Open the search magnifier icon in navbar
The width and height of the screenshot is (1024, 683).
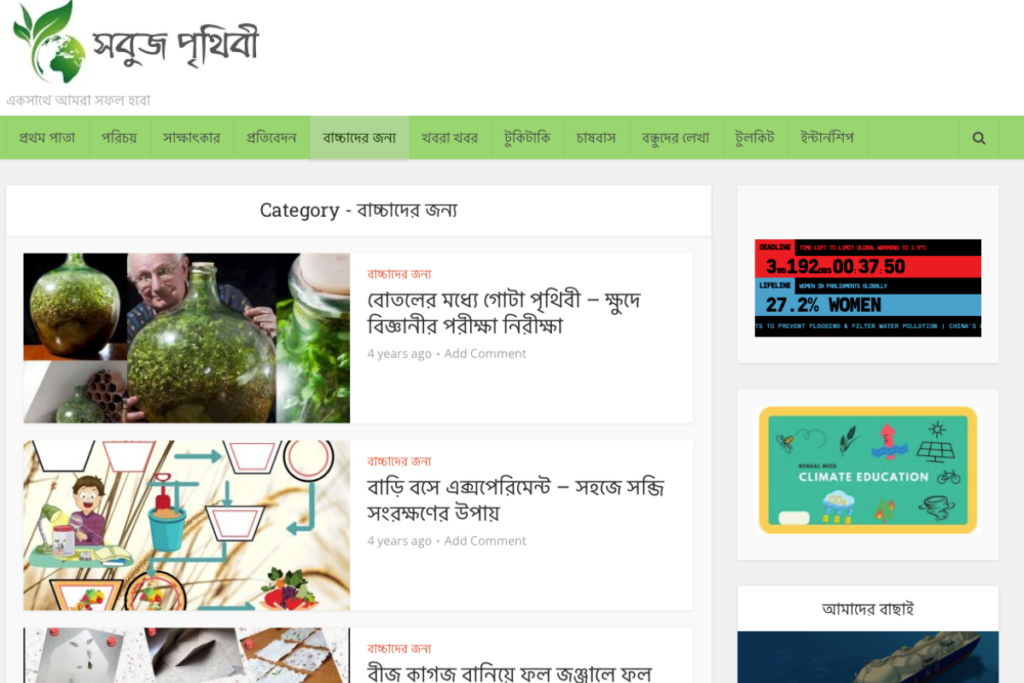click(x=978, y=138)
